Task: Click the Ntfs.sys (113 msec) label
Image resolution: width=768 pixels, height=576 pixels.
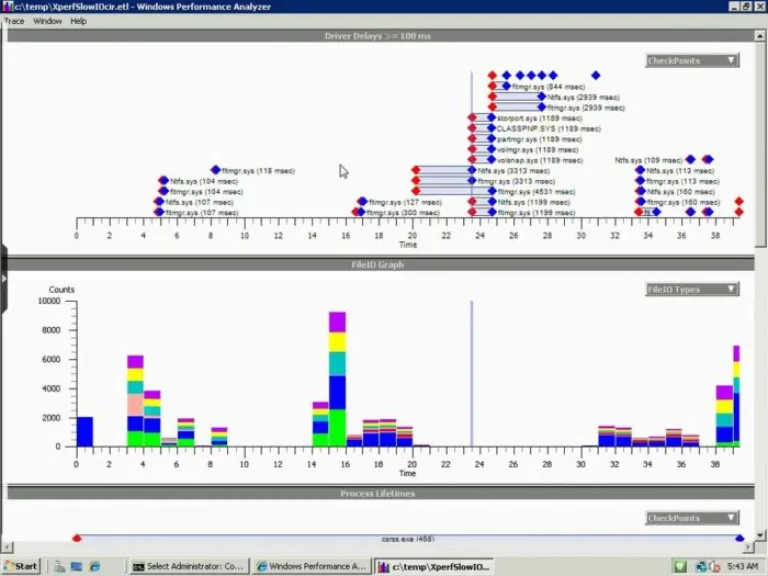Action: (x=680, y=171)
